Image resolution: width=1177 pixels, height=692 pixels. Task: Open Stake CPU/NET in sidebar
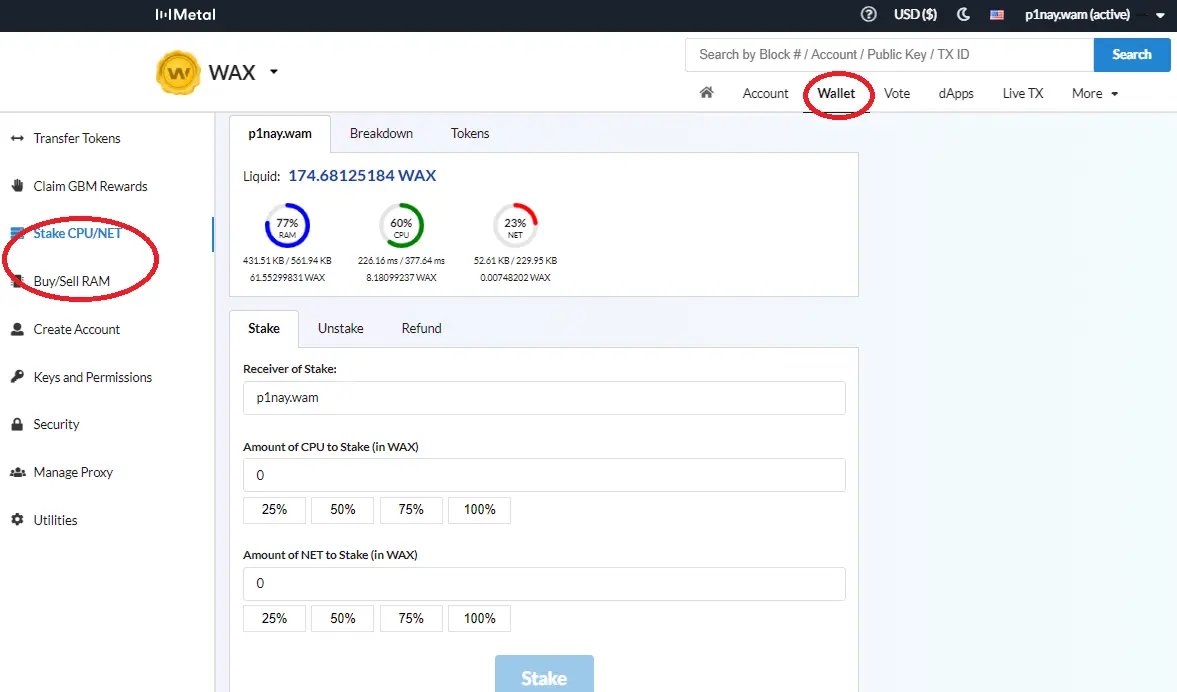[77, 233]
